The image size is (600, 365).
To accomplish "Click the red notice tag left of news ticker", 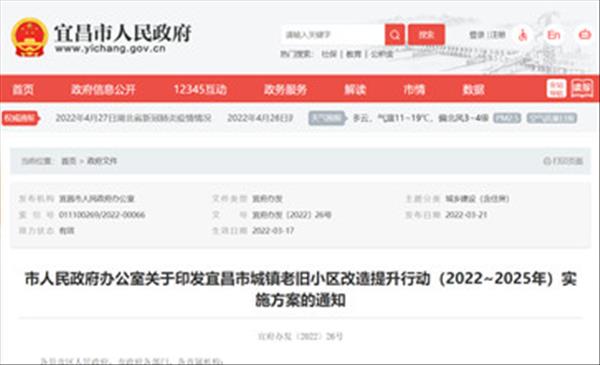I will click(20, 118).
